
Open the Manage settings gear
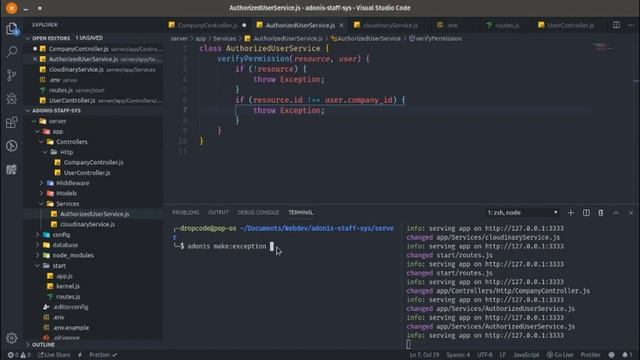pyautogui.click(x=12, y=338)
